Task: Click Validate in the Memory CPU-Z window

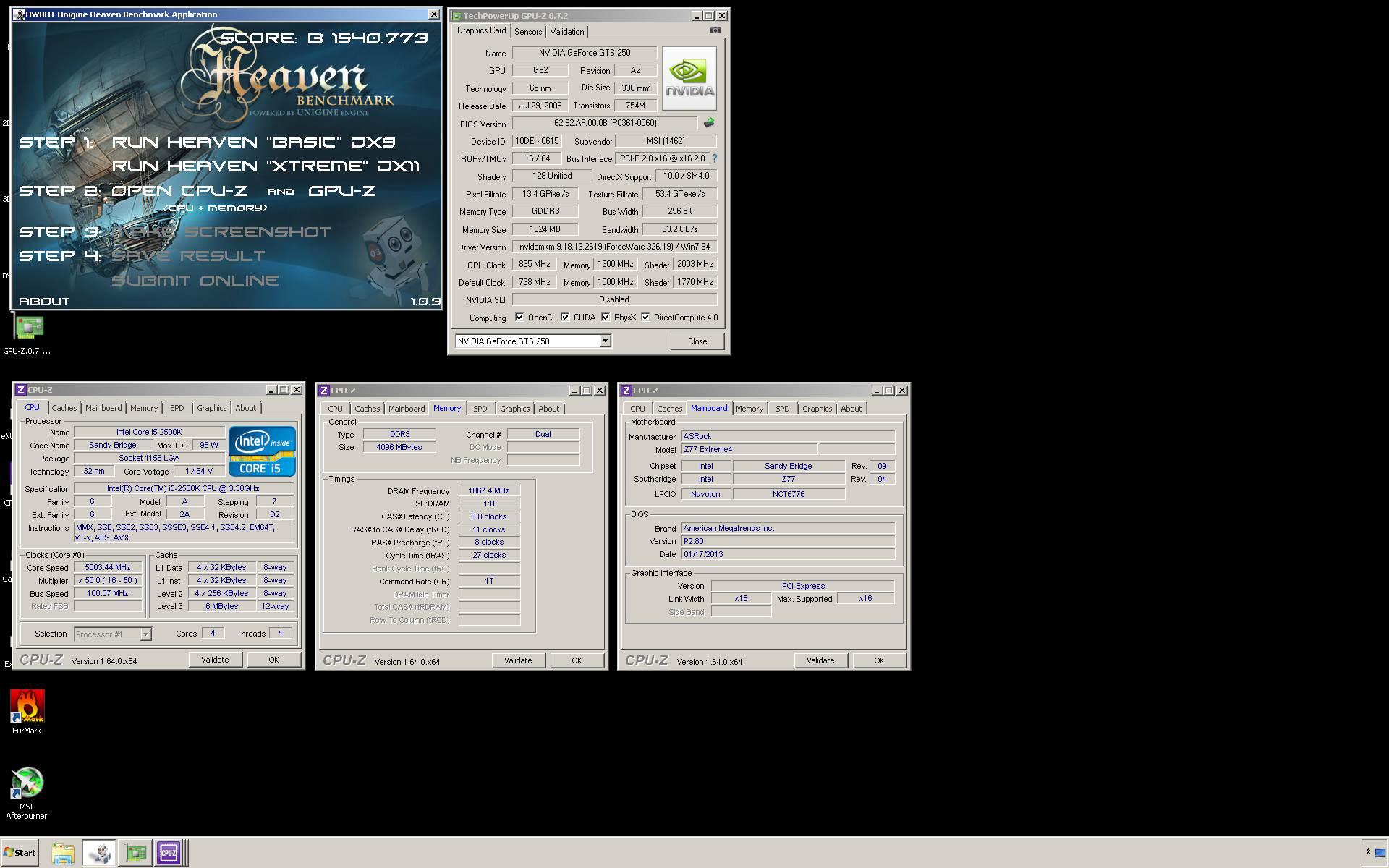Action: click(518, 660)
